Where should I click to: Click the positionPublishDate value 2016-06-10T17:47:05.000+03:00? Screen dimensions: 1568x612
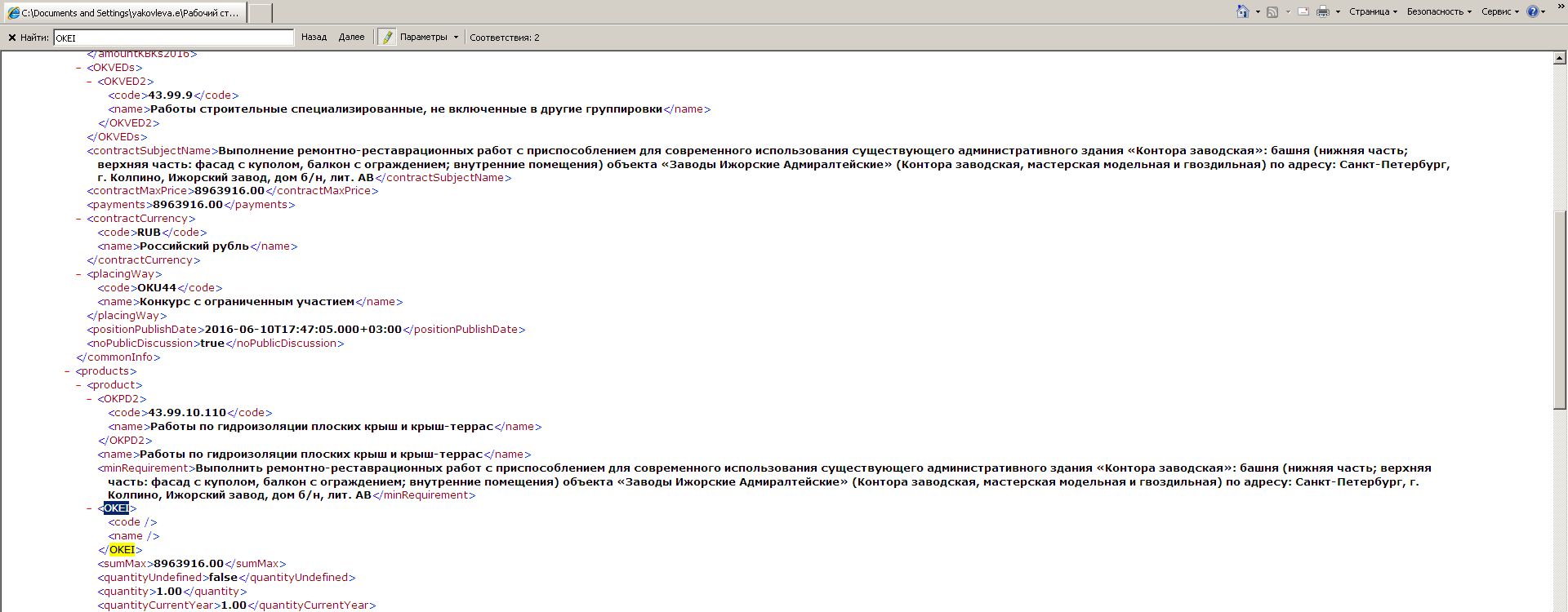click(303, 330)
